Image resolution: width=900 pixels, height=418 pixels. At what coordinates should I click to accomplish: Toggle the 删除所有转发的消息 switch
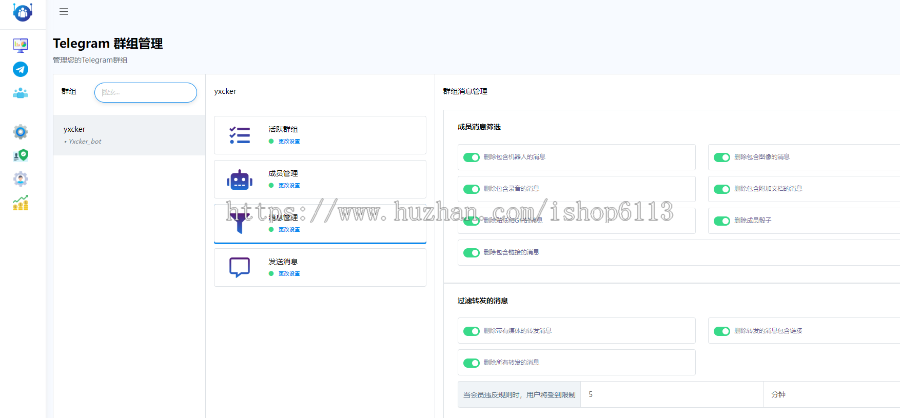pos(471,363)
